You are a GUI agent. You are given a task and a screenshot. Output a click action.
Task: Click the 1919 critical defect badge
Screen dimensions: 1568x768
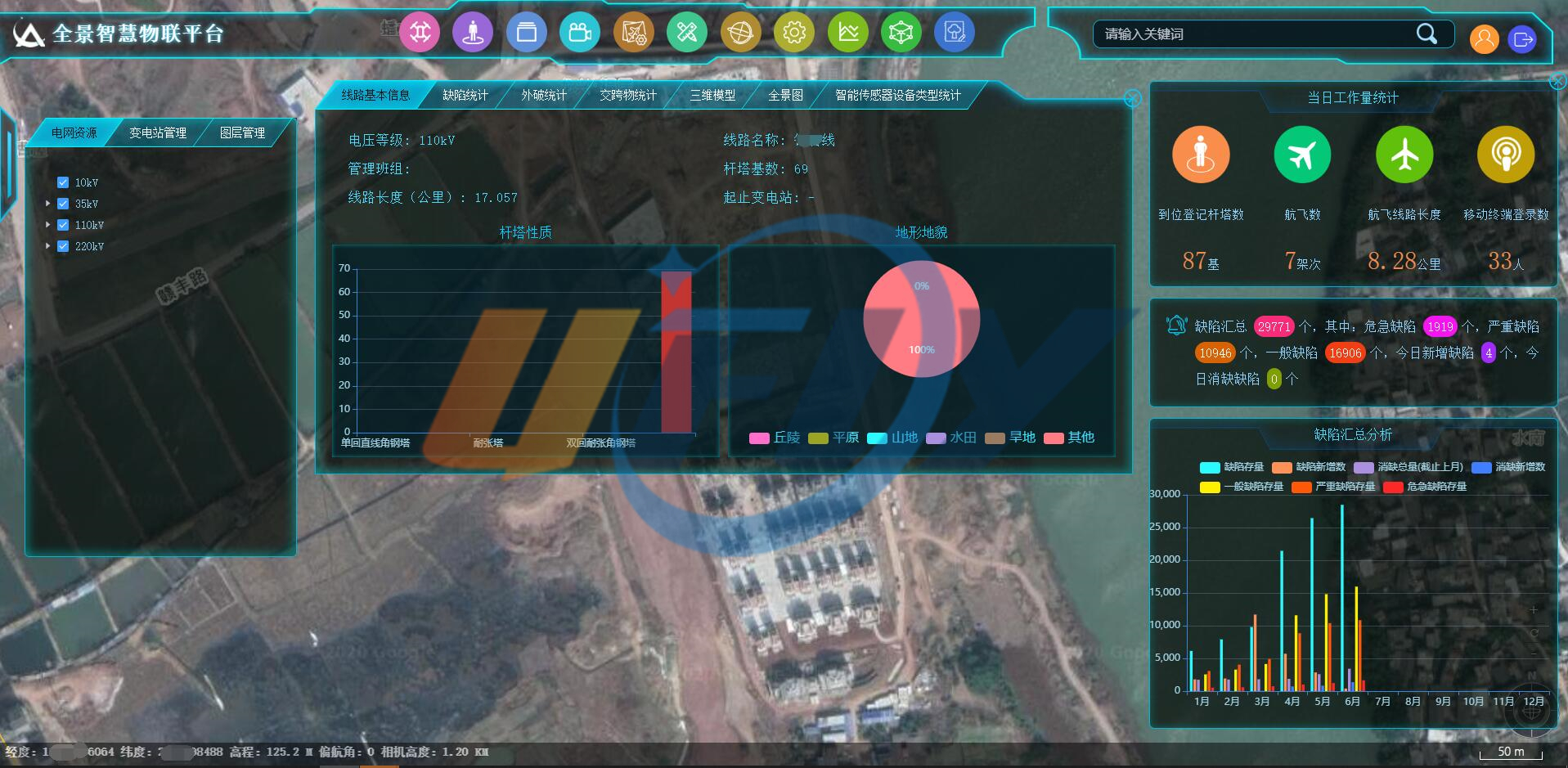click(x=1440, y=326)
